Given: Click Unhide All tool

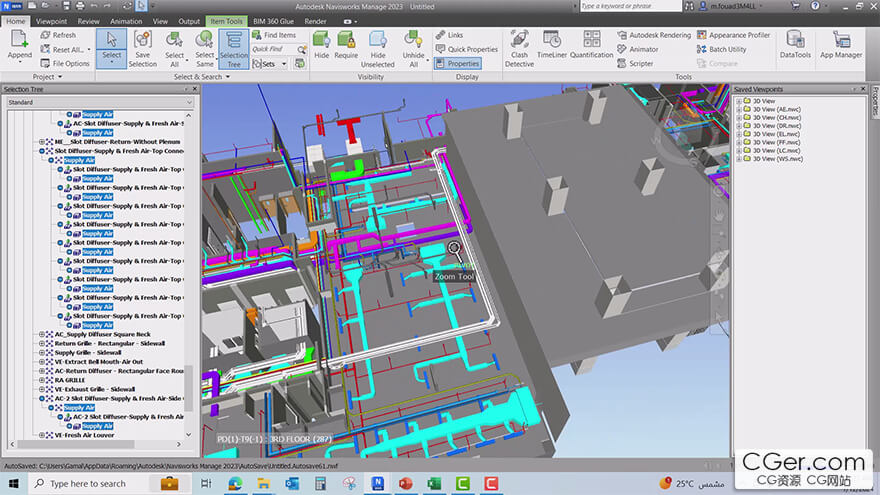Looking at the screenshot, I should coord(414,48).
